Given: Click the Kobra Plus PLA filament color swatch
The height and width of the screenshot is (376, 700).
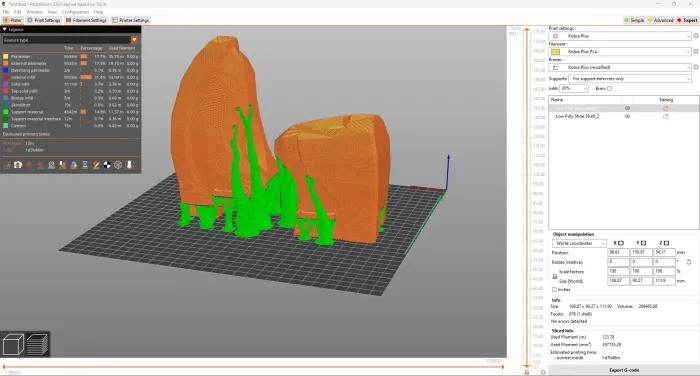Looking at the screenshot, I should pos(555,52).
